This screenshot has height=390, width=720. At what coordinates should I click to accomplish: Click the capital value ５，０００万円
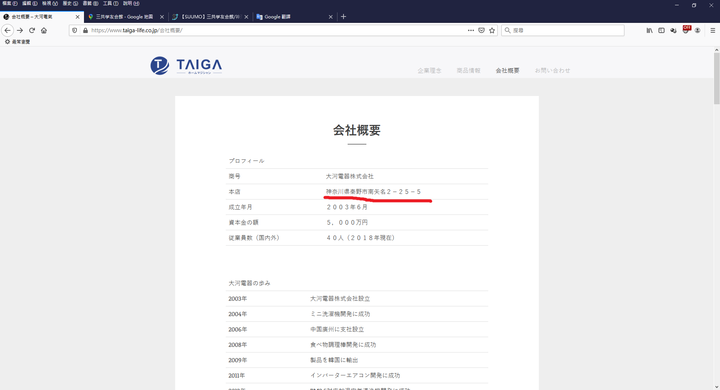[347, 222]
